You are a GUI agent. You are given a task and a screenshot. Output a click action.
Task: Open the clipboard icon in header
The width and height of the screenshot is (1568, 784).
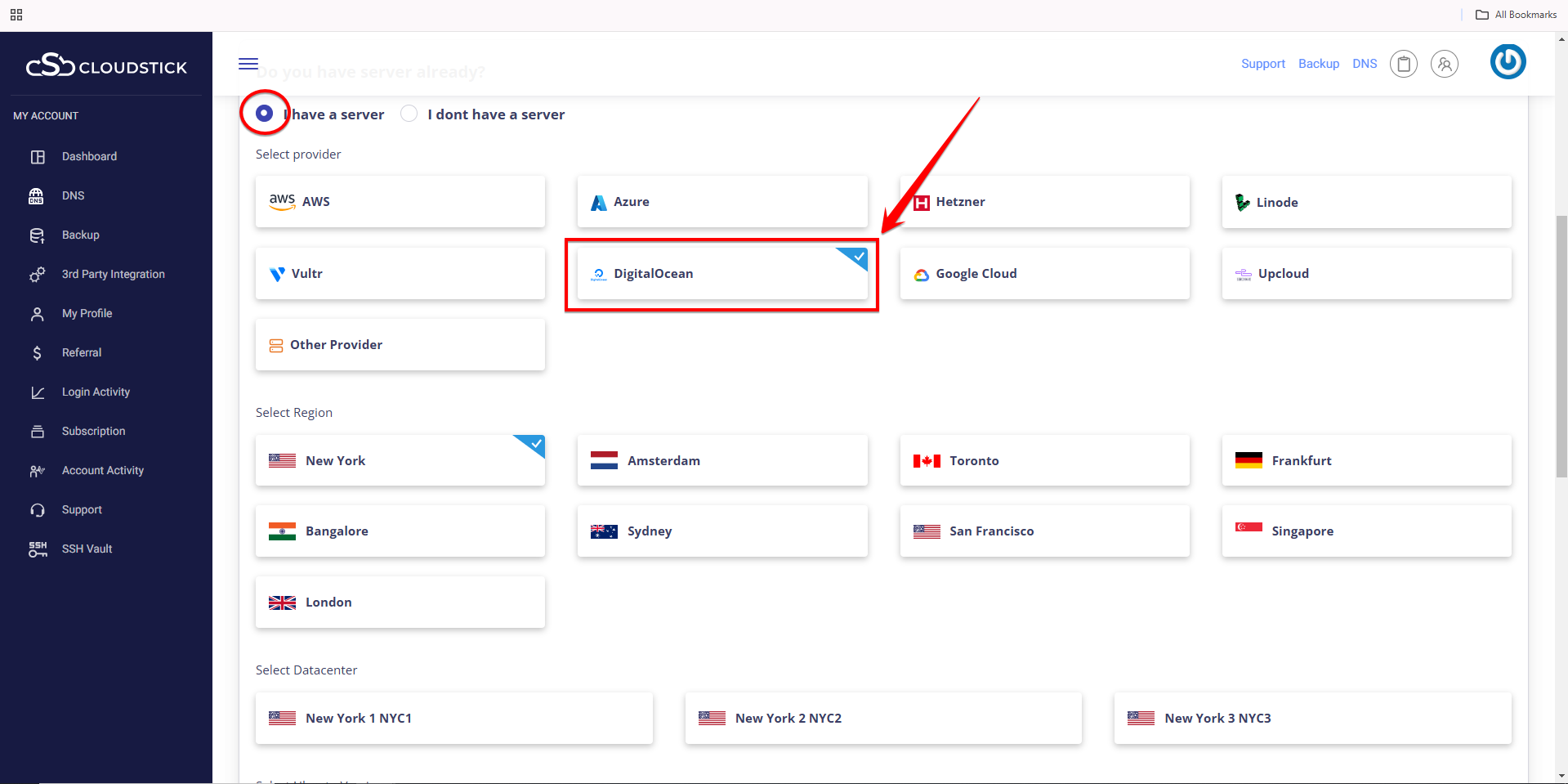pyautogui.click(x=1403, y=64)
